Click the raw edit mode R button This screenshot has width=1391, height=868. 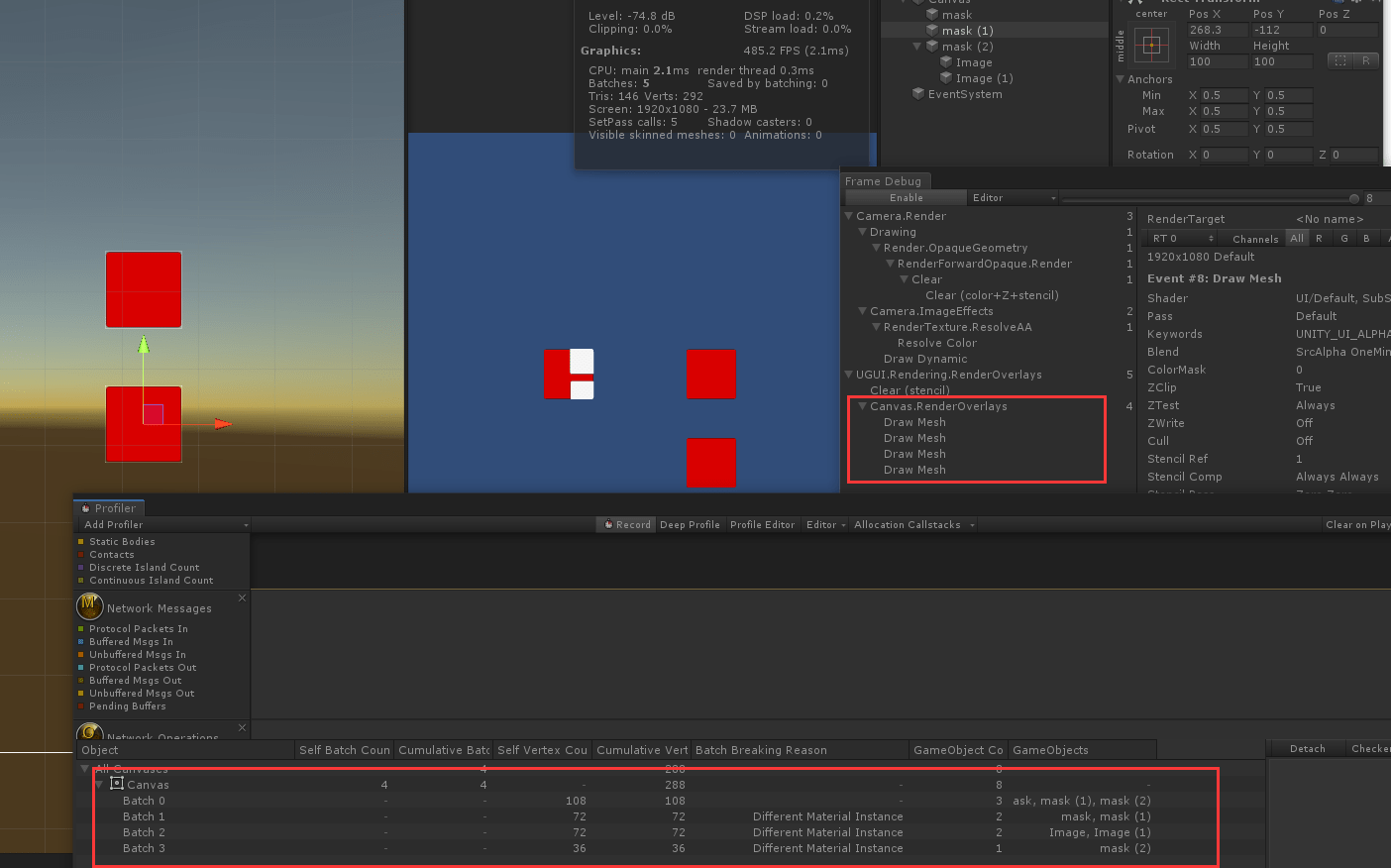tap(1365, 60)
